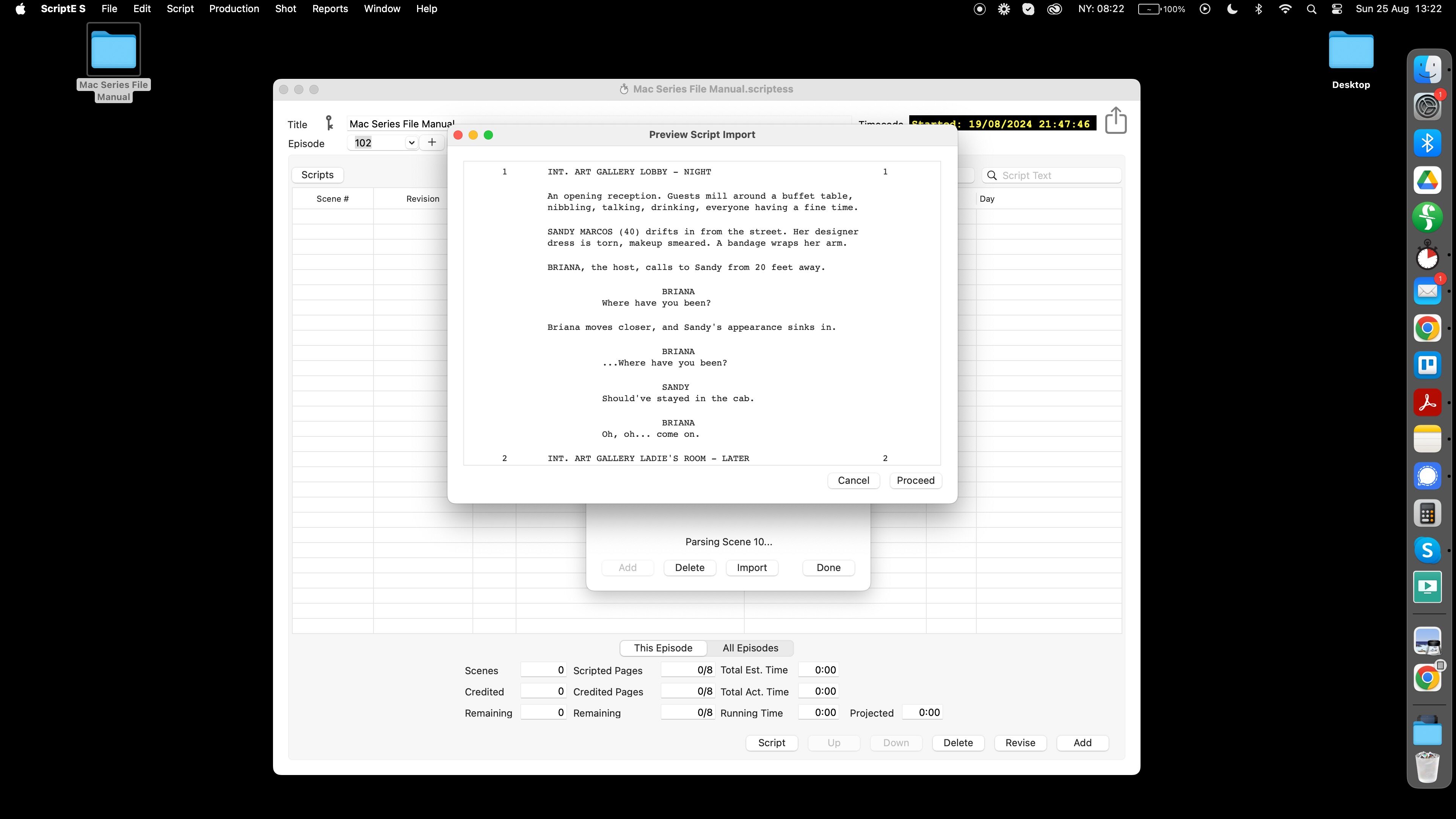Switch to the All Episodes segment
Image resolution: width=1456 pixels, height=819 pixels.
[x=750, y=648]
